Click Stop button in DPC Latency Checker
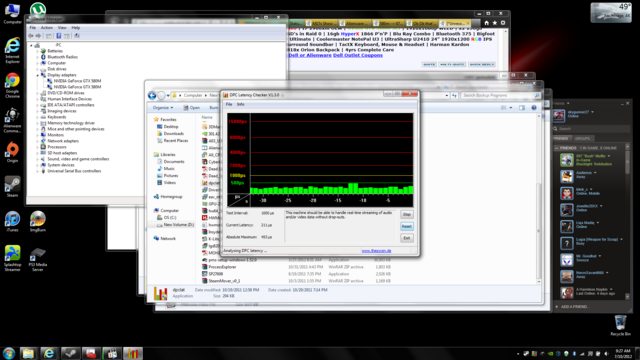 coord(407,215)
